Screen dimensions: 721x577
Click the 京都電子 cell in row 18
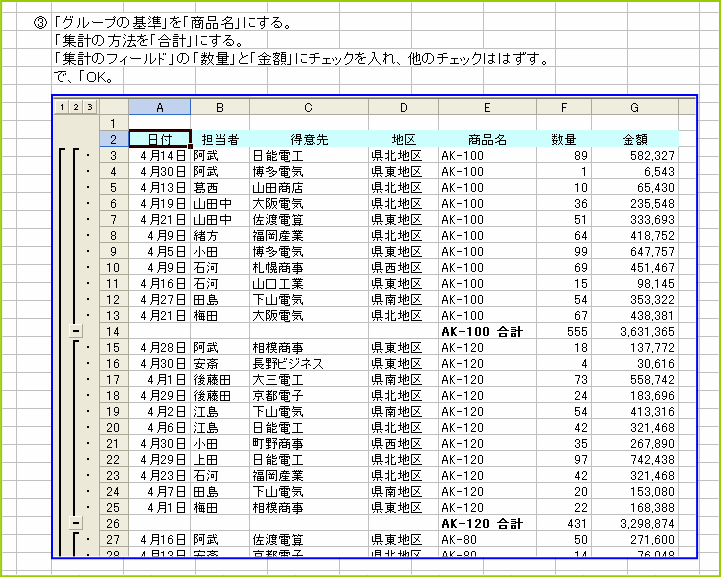[309, 395]
